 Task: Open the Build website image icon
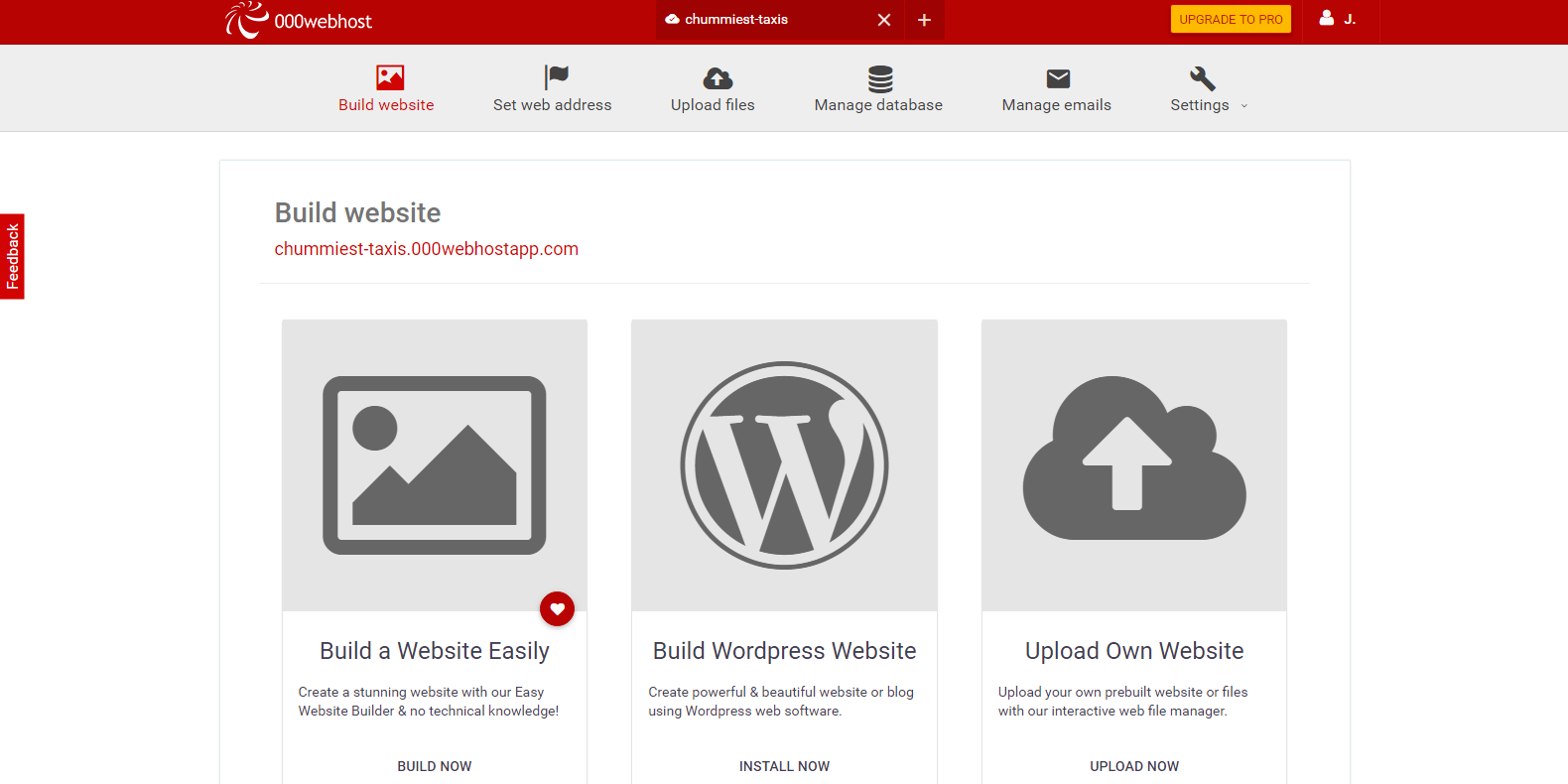tap(389, 77)
